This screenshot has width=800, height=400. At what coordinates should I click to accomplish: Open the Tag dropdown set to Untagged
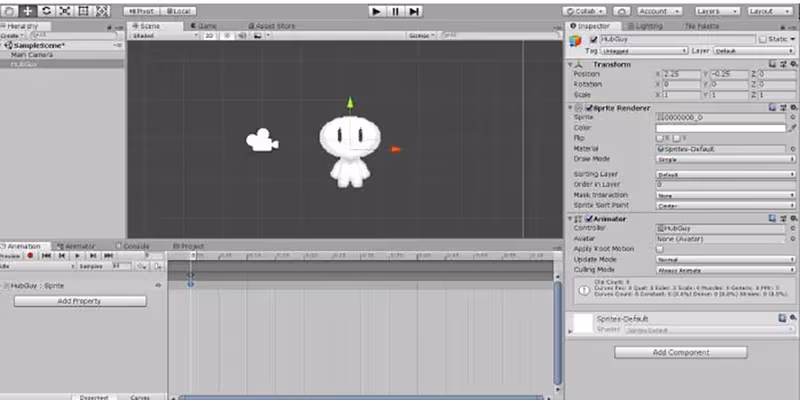(x=644, y=51)
